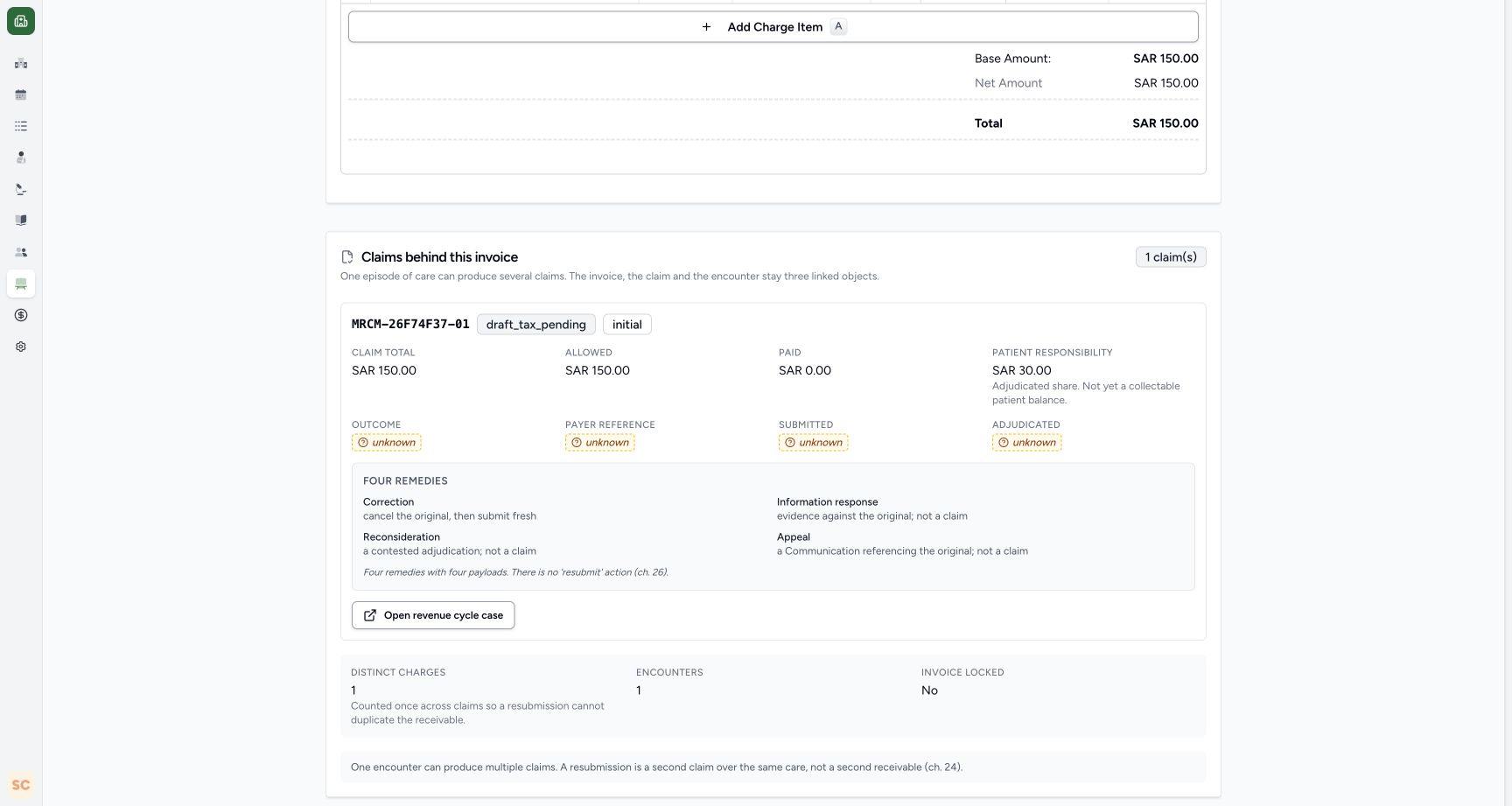Click the Payer Reference unknown badge
This screenshot has width=1512, height=806.
pyautogui.click(x=600, y=443)
